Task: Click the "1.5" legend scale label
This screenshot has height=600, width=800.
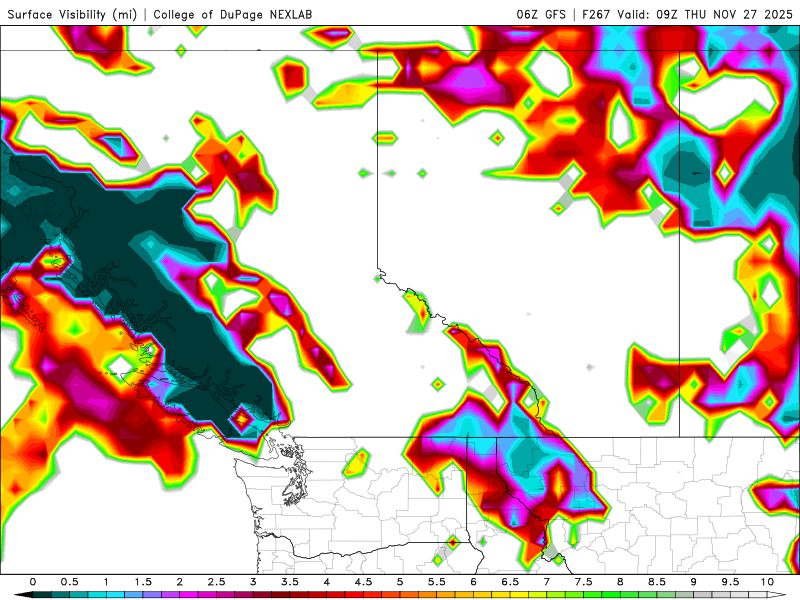Action: 143,582
